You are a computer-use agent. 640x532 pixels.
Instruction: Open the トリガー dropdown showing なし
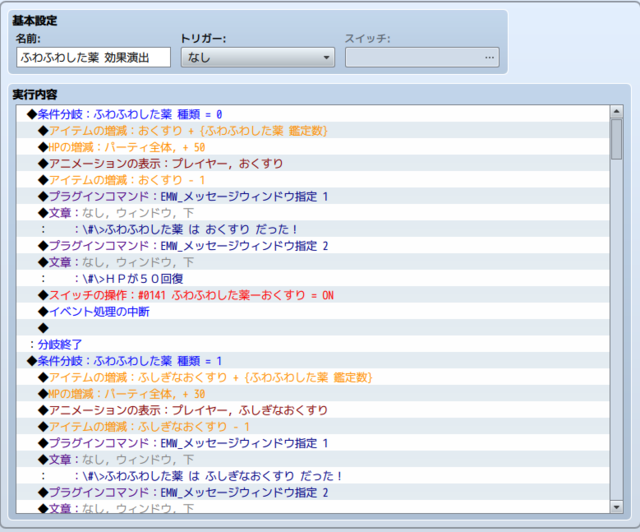click(x=258, y=57)
